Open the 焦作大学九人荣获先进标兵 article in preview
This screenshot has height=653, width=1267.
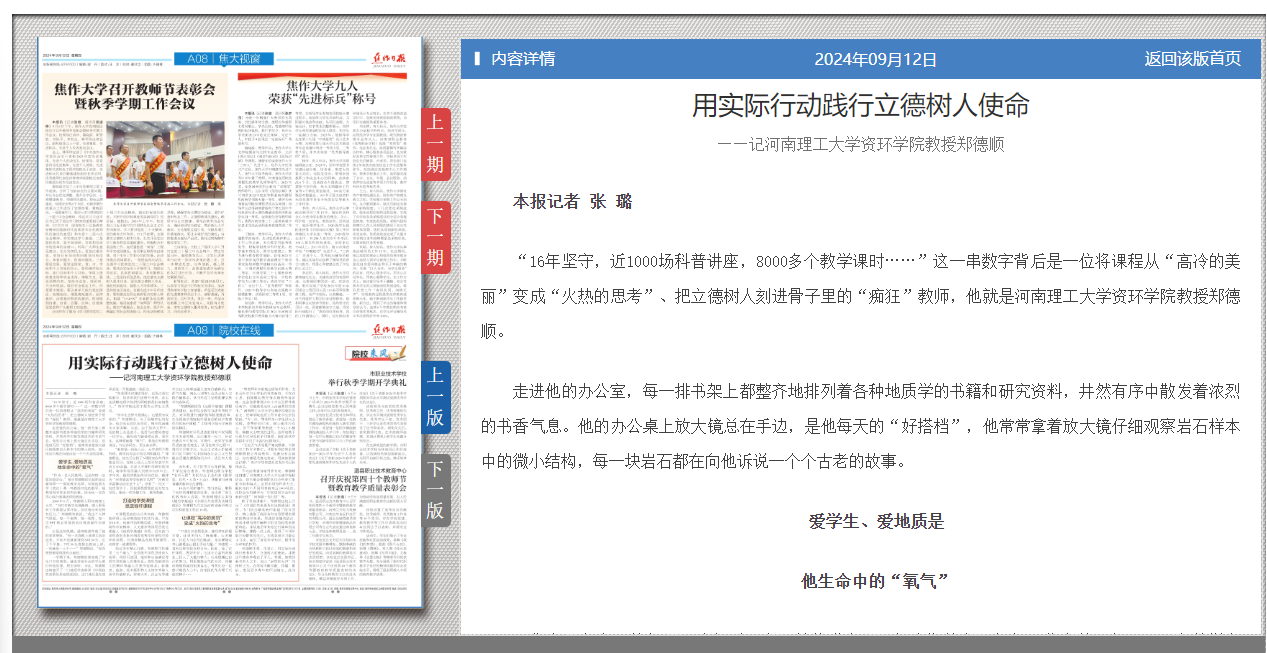(x=321, y=92)
